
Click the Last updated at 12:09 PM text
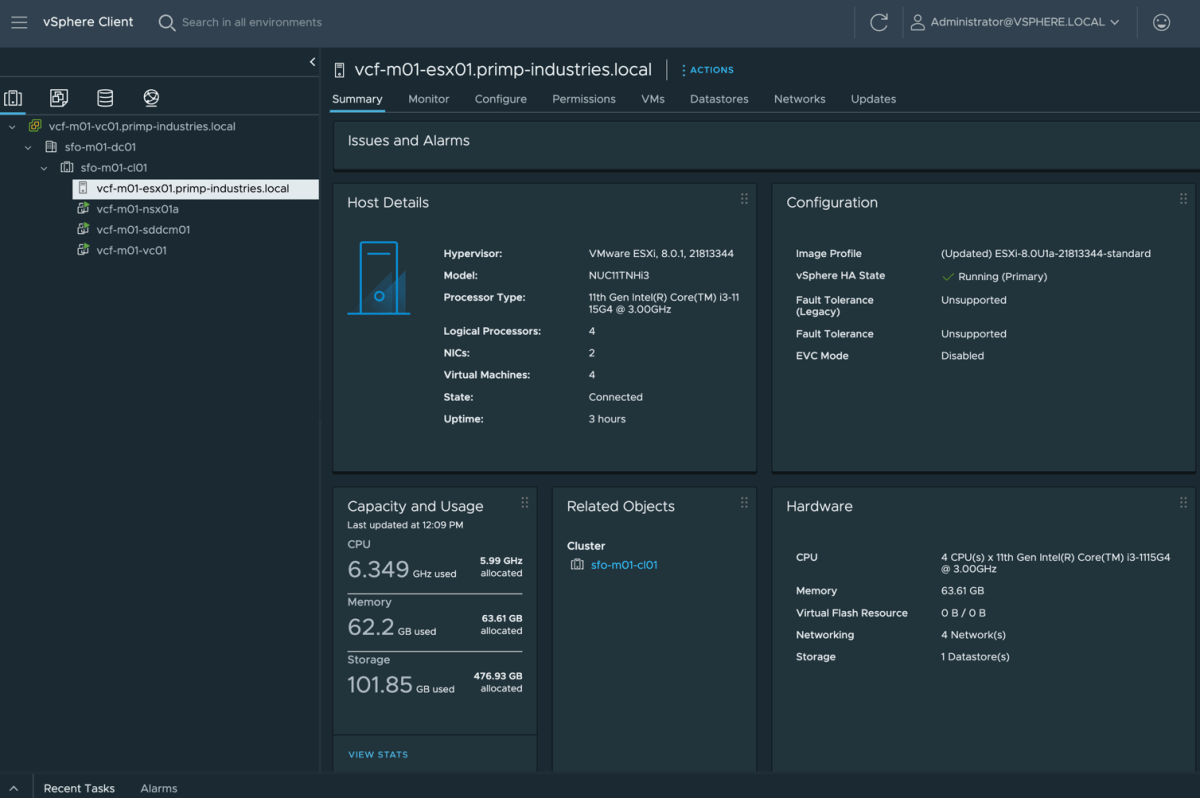coord(405,525)
